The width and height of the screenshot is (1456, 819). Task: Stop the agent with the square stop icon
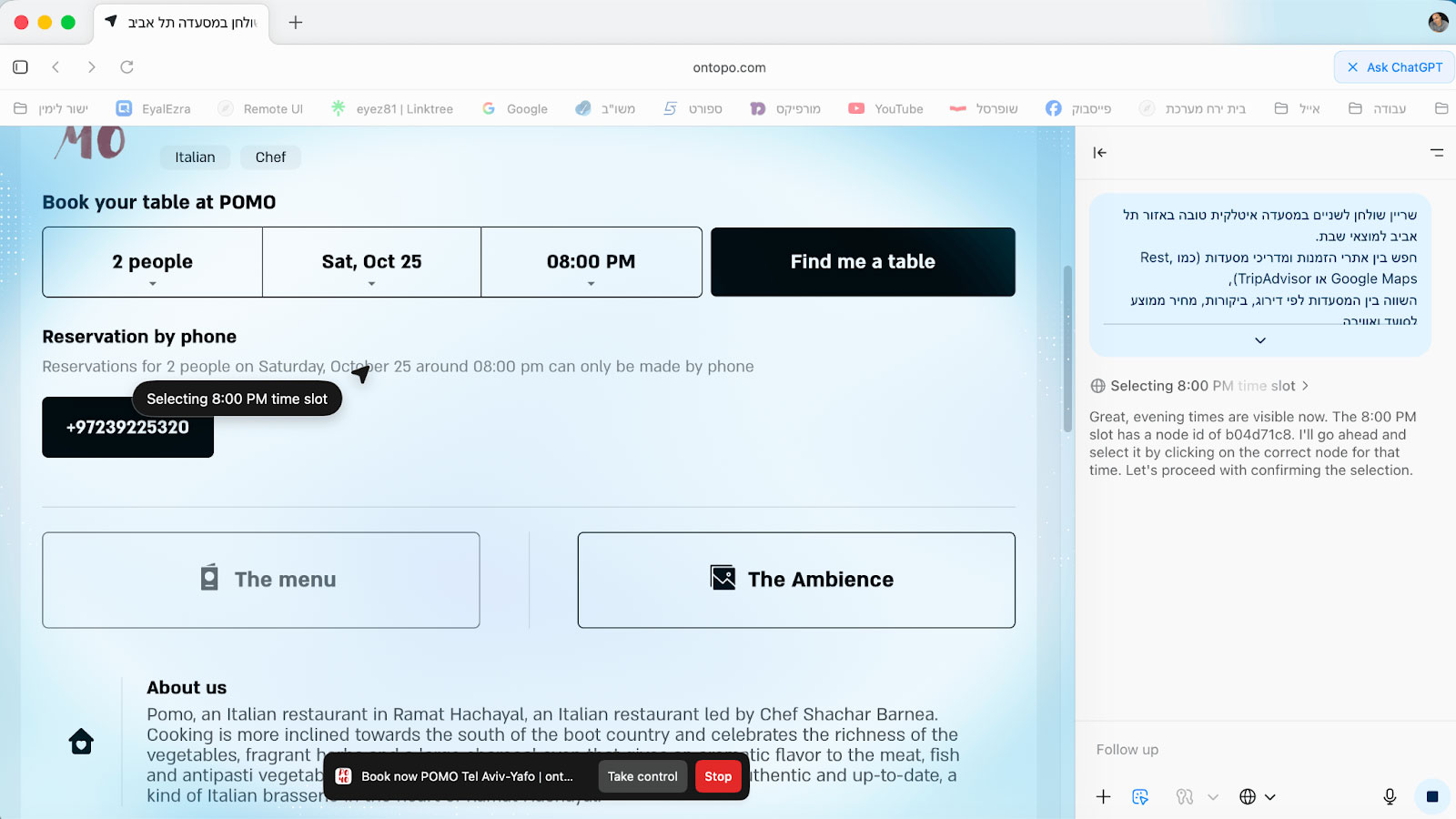tap(1431, 796)
